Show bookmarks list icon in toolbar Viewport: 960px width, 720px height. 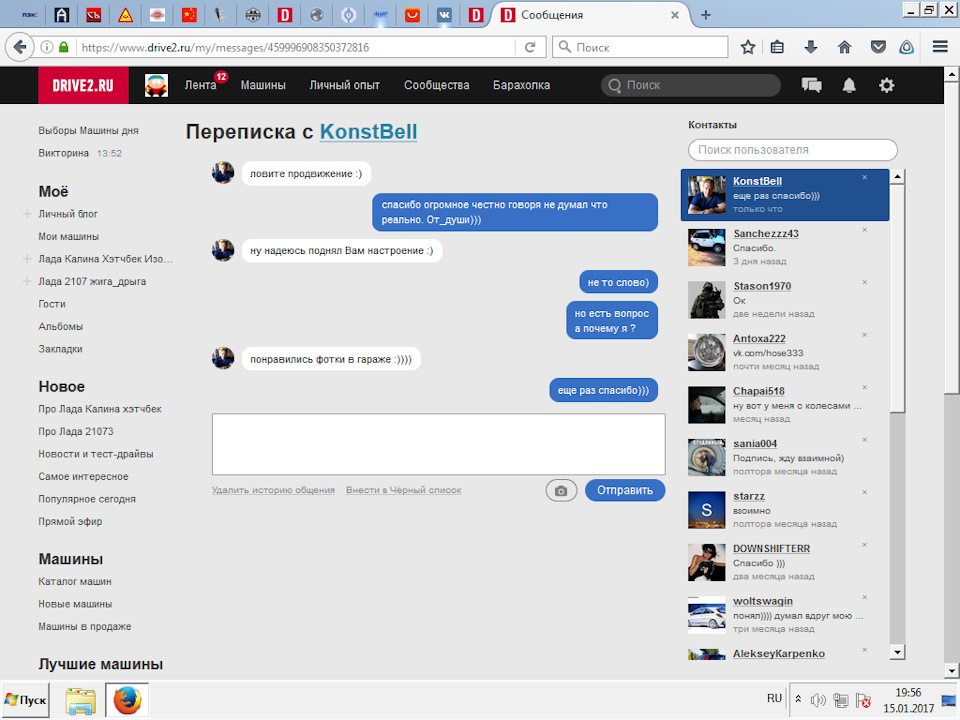(x=778, y=47)
